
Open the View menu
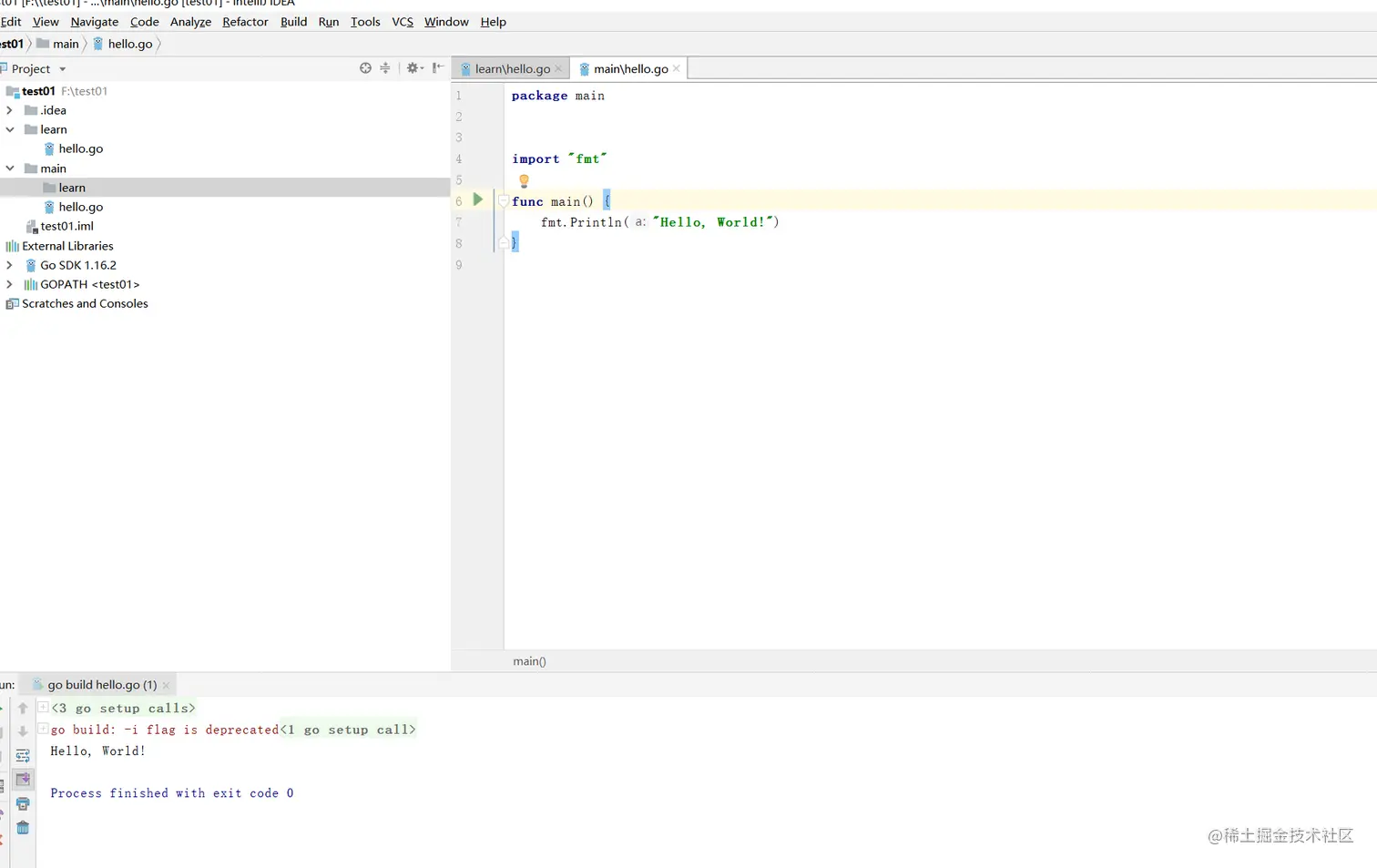pos(46,22)
